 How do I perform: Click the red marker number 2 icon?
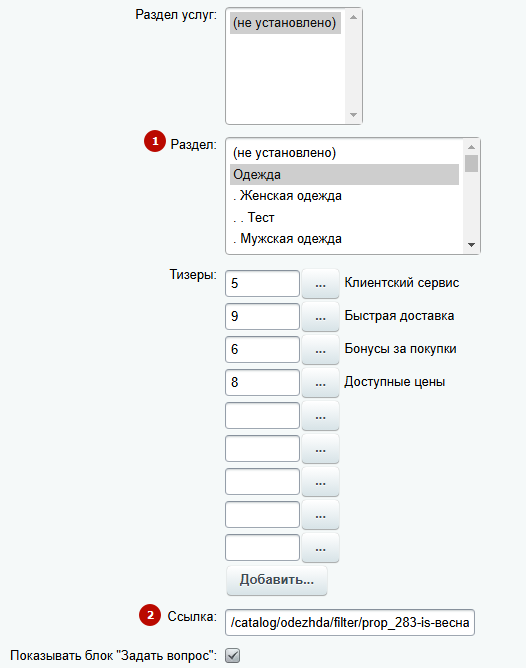150,615
